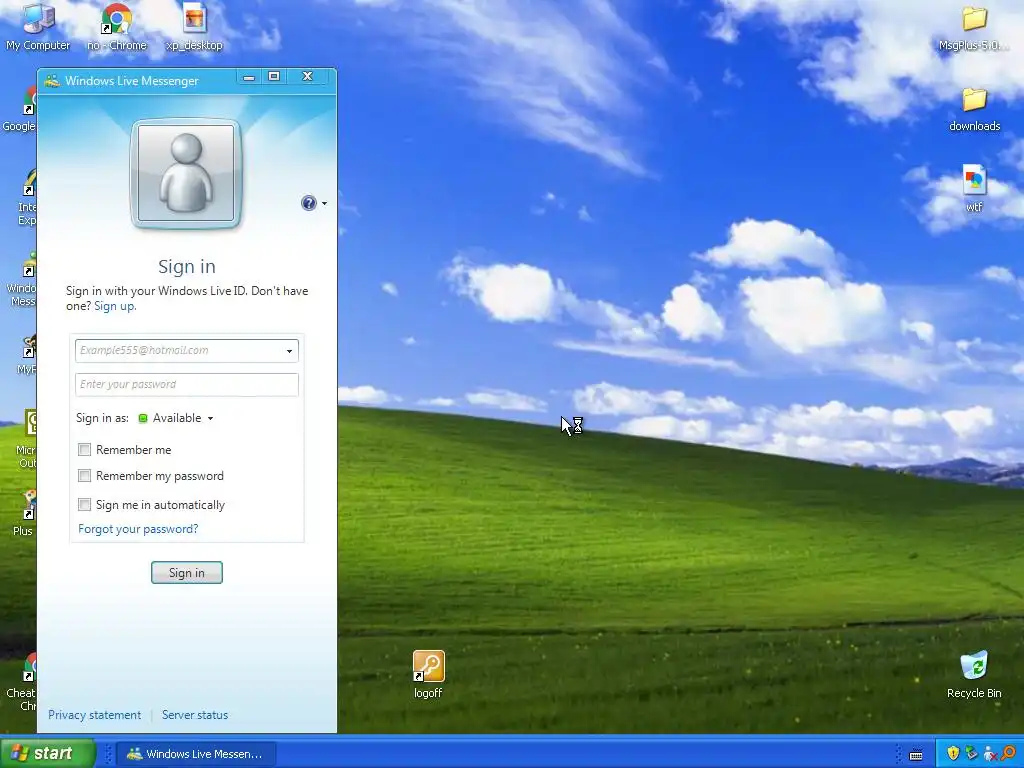The height and width of the screenshot is (768, 1024).
Task: Select the Cheat desktop shortcut
Action: click(x=22, y=682)
